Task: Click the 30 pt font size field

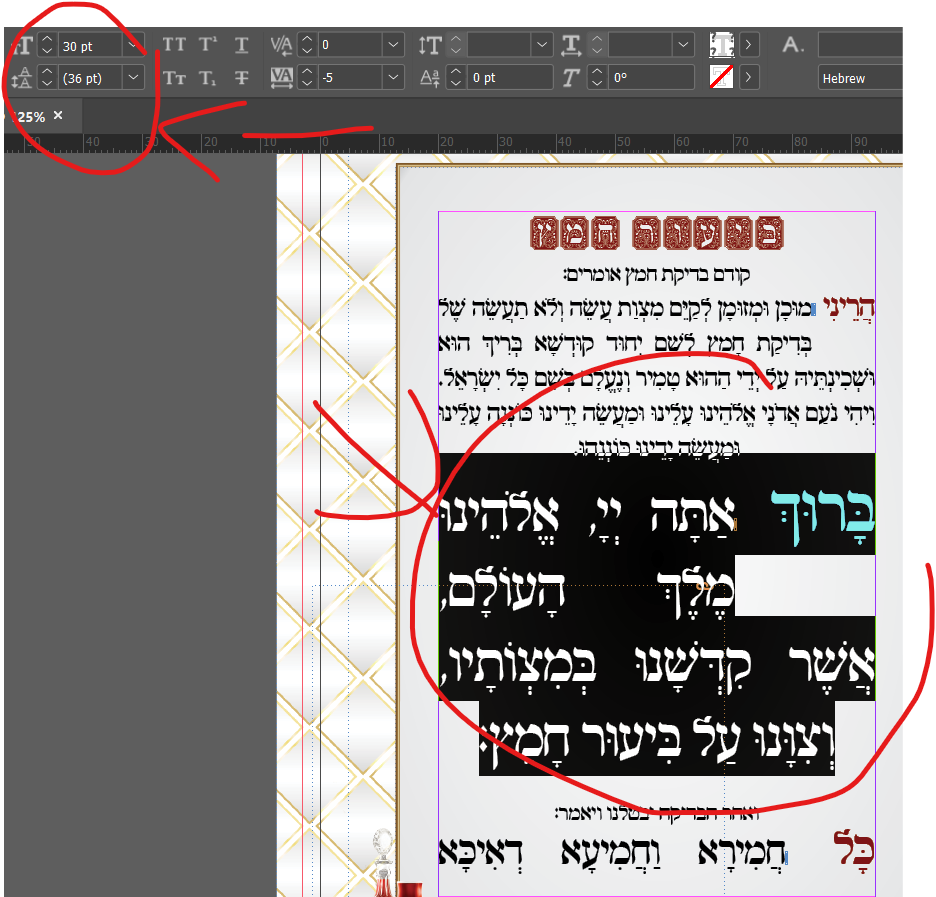Action: (91, 46)
